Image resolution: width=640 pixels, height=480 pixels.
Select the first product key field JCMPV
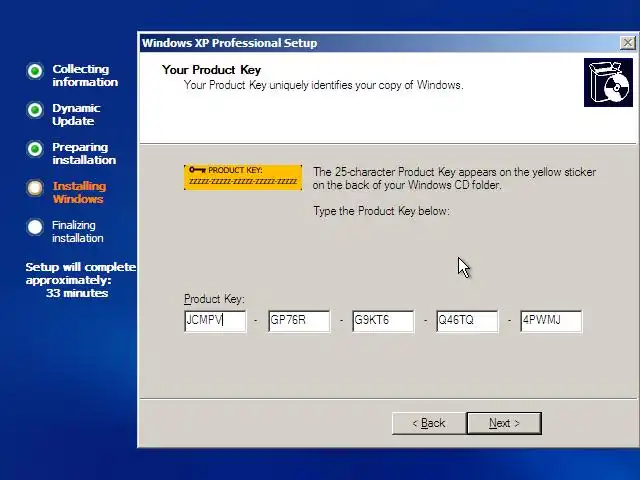tap(215, 321)
